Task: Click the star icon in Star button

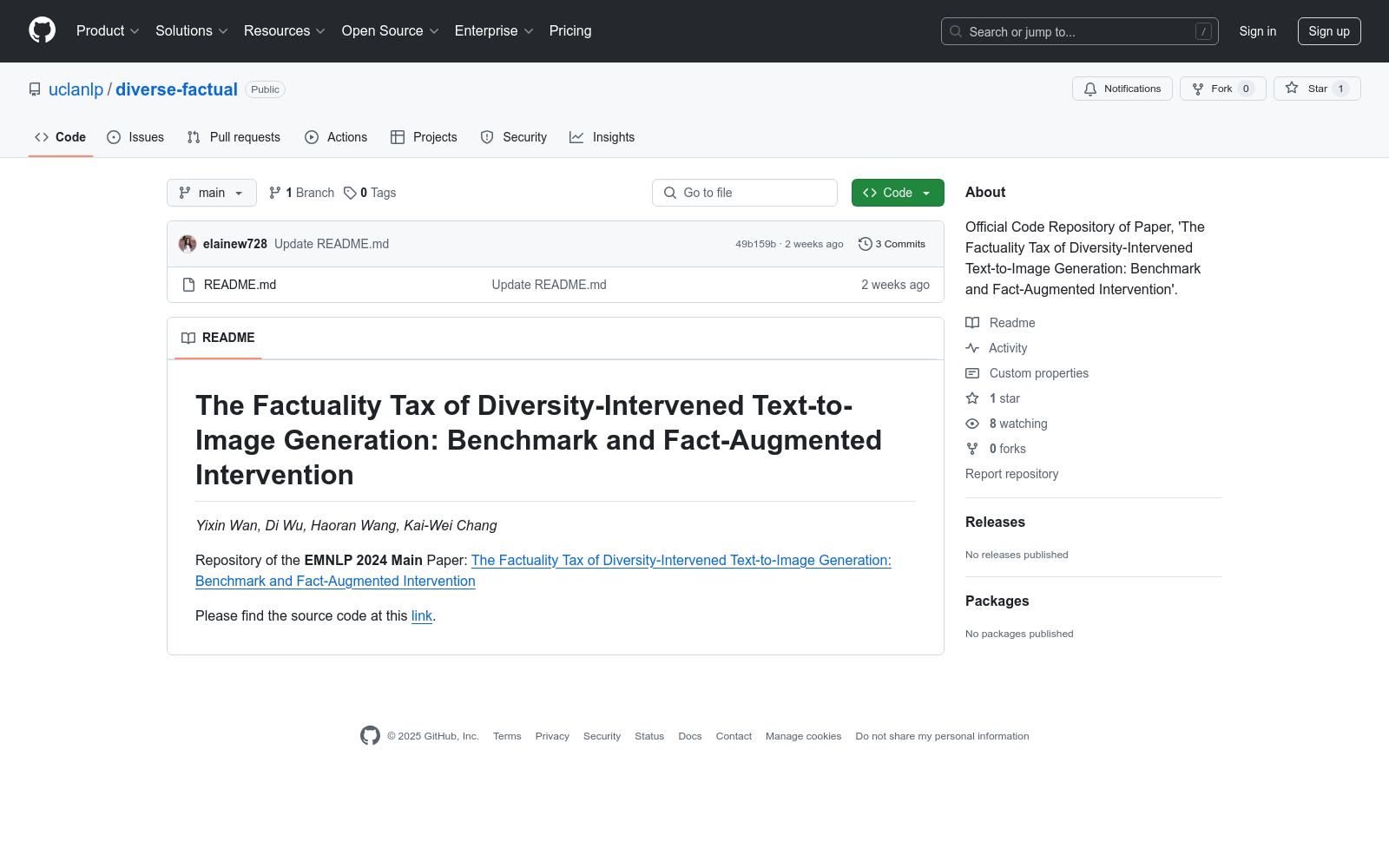Action: pos(1292,89)
